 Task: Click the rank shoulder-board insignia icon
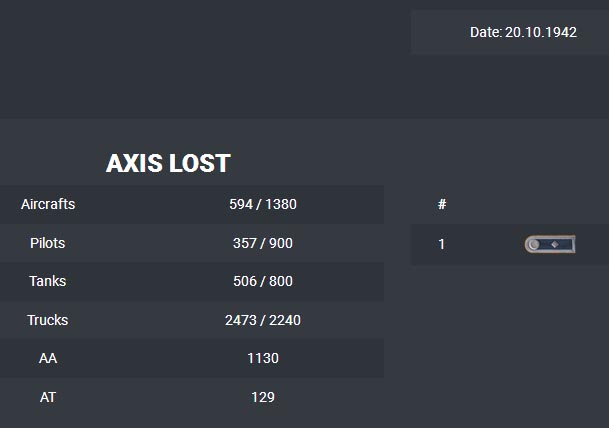coord(550,244)
